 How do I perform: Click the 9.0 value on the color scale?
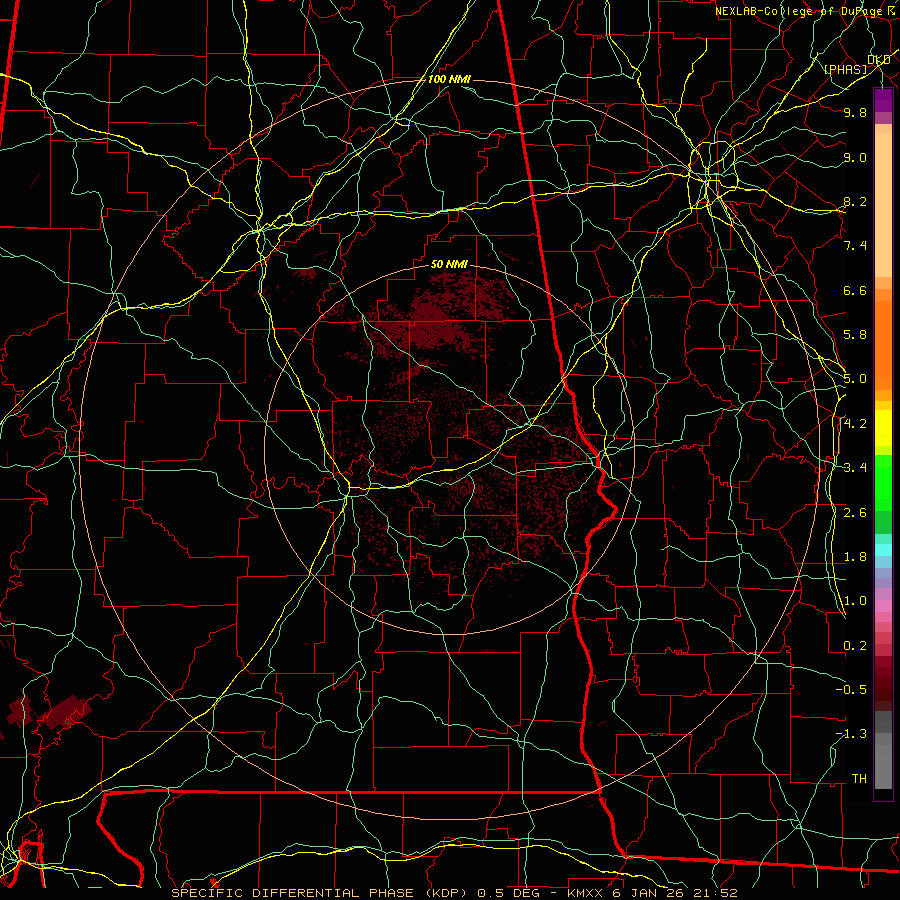[855, 158]
